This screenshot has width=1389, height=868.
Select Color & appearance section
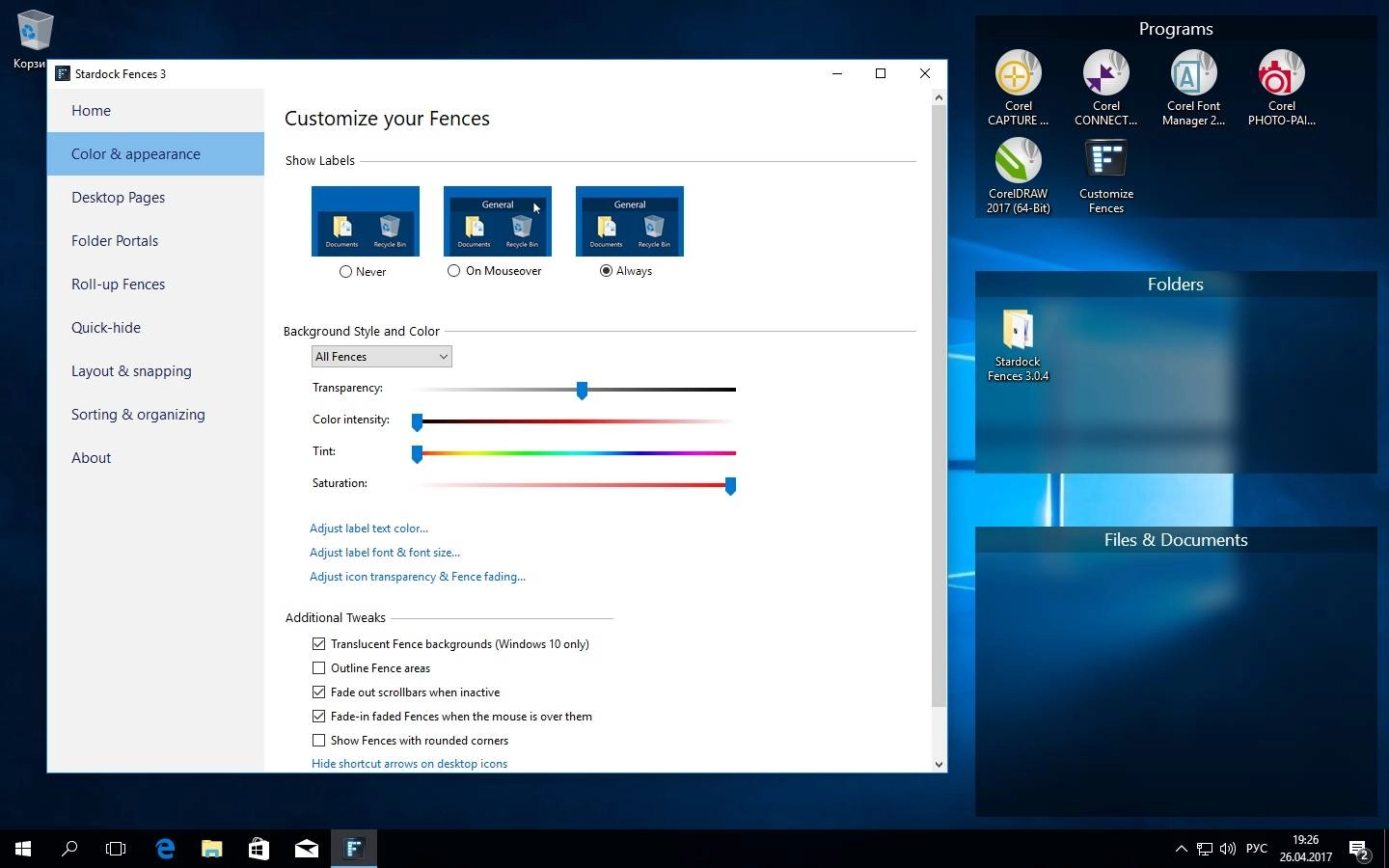click(x=155, y=154)
